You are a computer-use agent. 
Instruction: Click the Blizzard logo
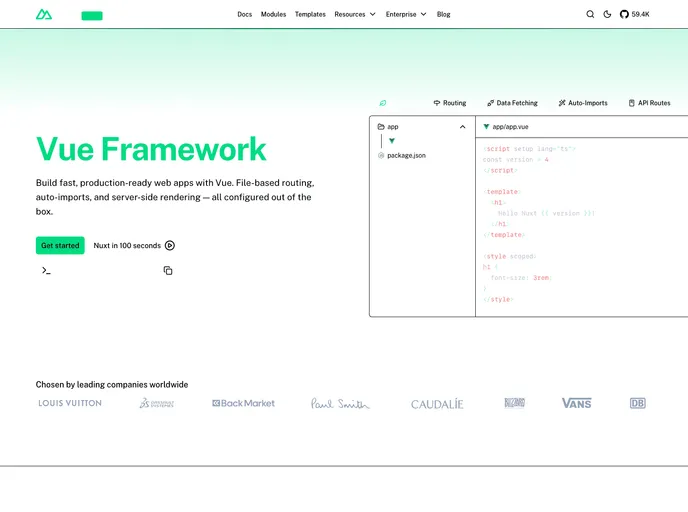coord(515,403)
